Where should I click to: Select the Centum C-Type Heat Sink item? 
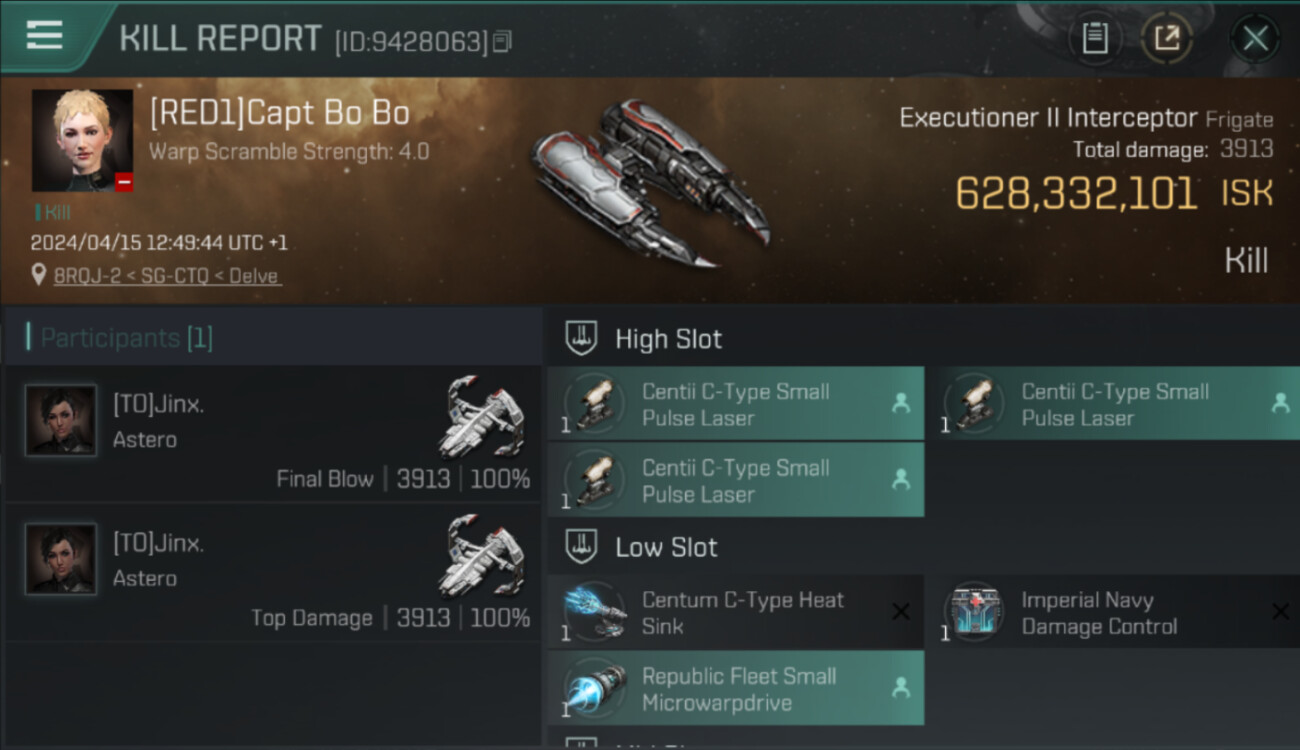pos(736,612)
